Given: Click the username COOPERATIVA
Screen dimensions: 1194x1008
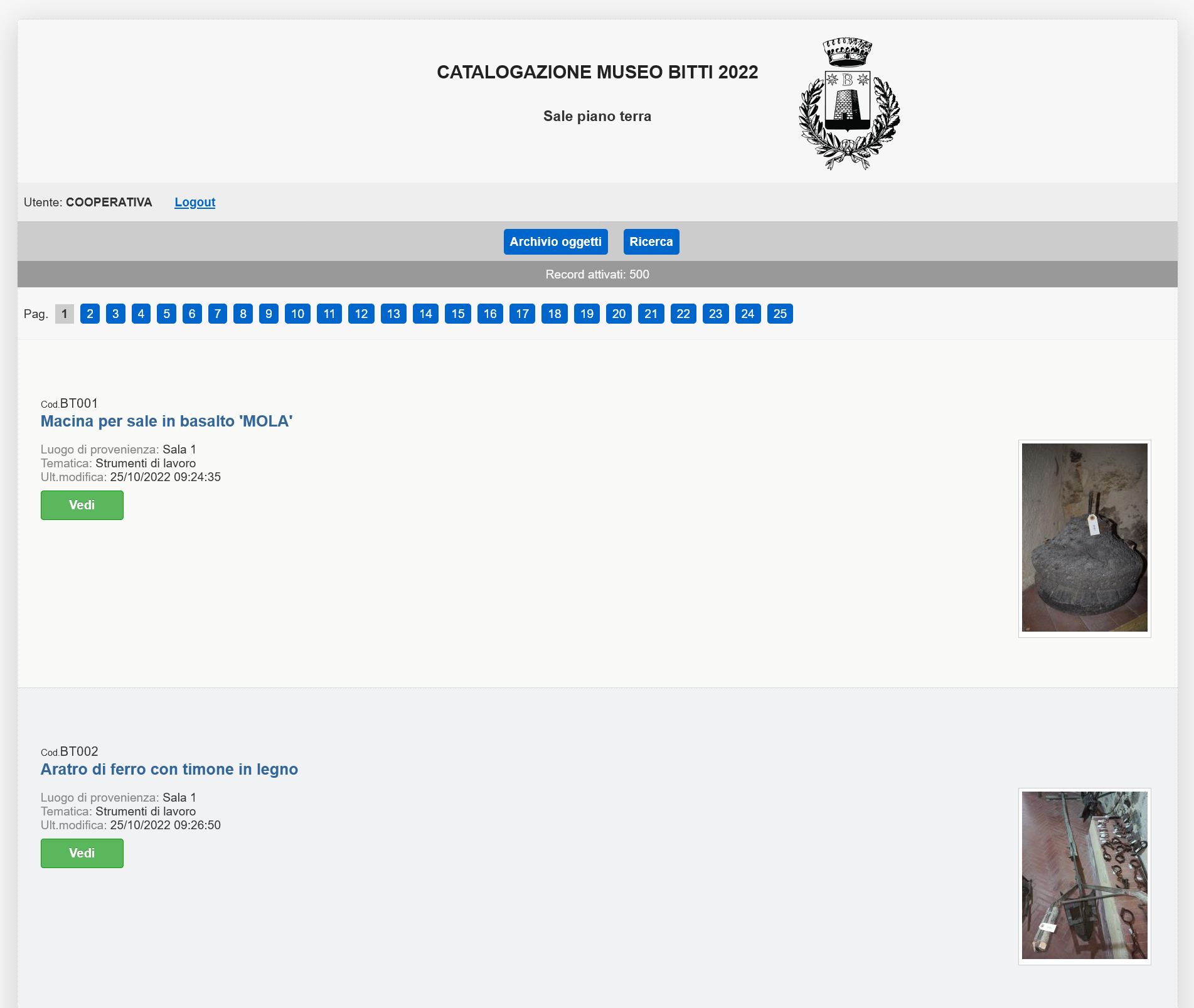Looking at the screenshot, I should coord(109,202).
